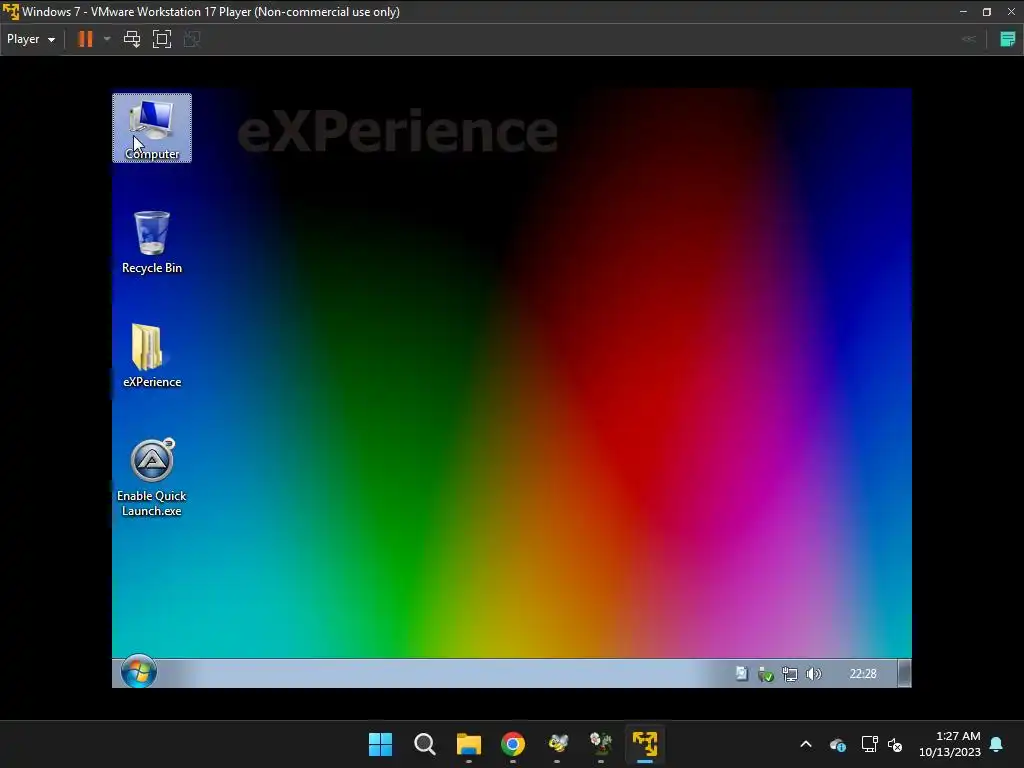Click the 22:28 clock in guest taskbar
The image size is (1024, 768).
[863, 673]
